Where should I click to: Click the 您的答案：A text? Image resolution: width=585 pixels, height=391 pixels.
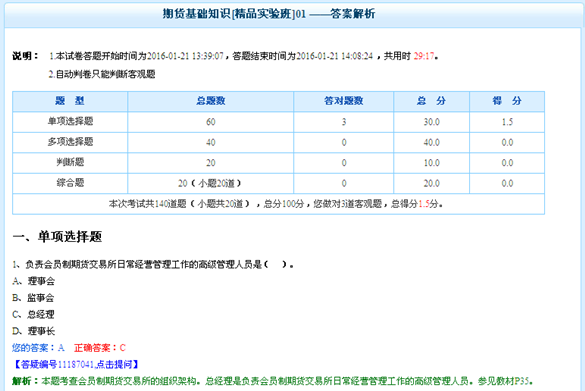38,348
